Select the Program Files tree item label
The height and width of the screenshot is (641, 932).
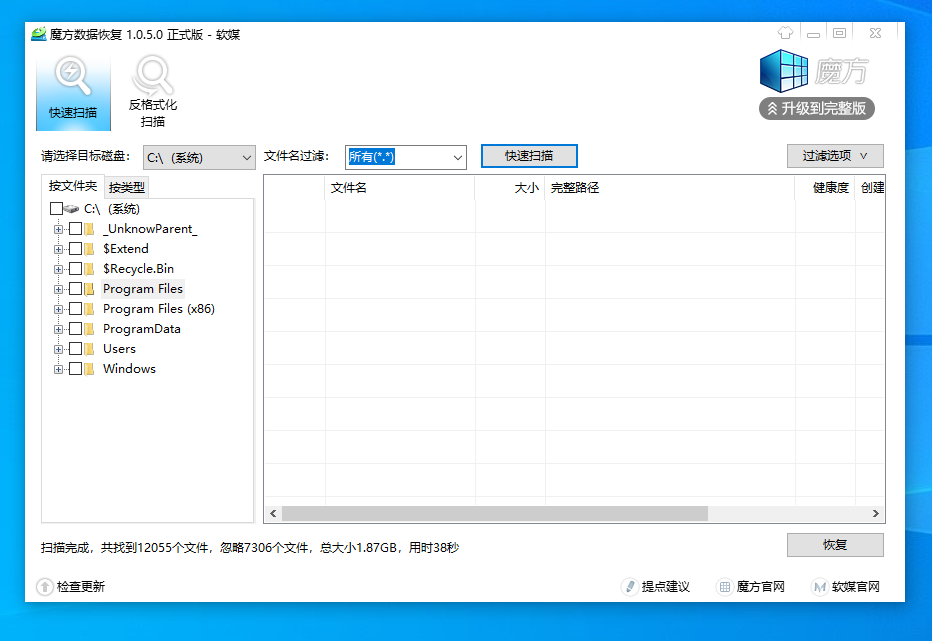[x=143, y=289]
